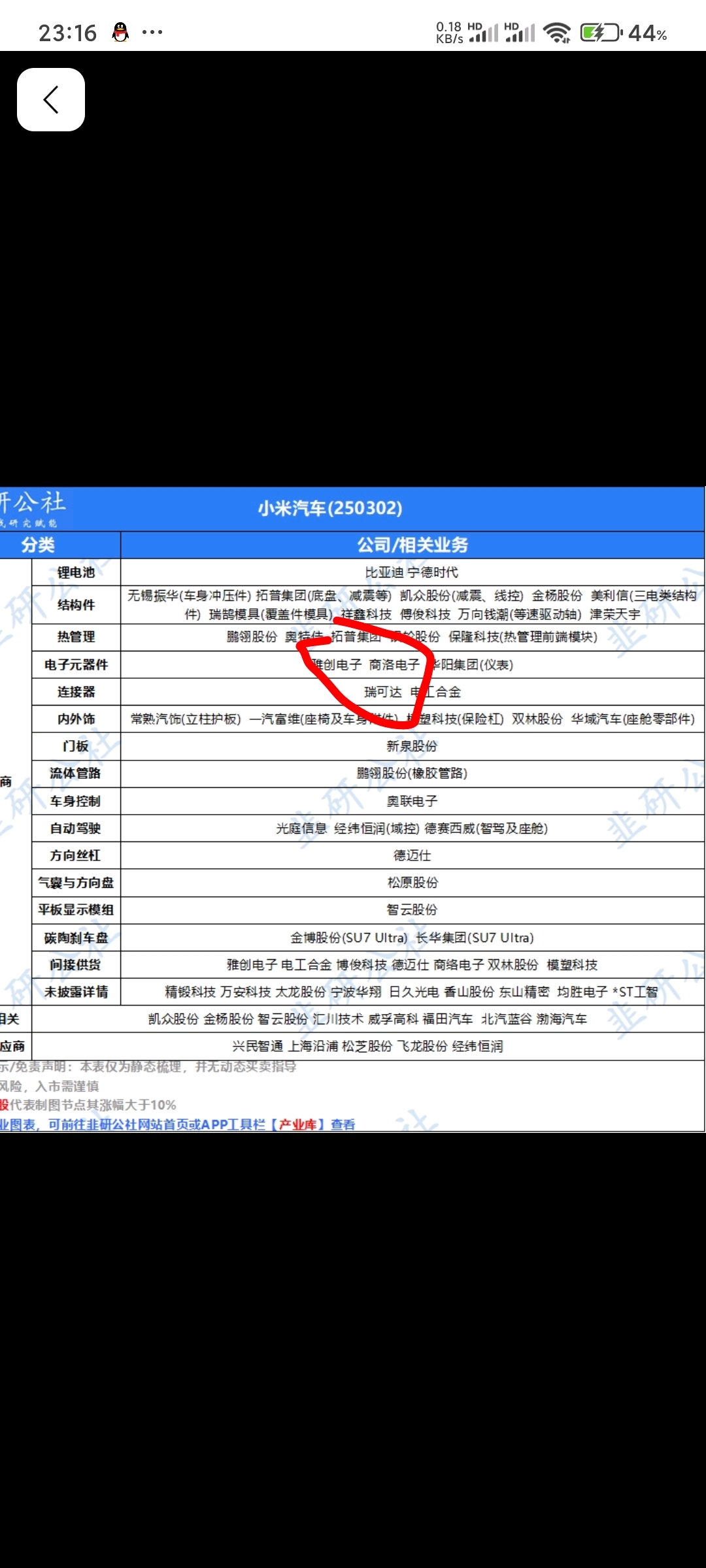Tap *ST工智 company name
Screen dimensions: 706x1568
[635, 992]
